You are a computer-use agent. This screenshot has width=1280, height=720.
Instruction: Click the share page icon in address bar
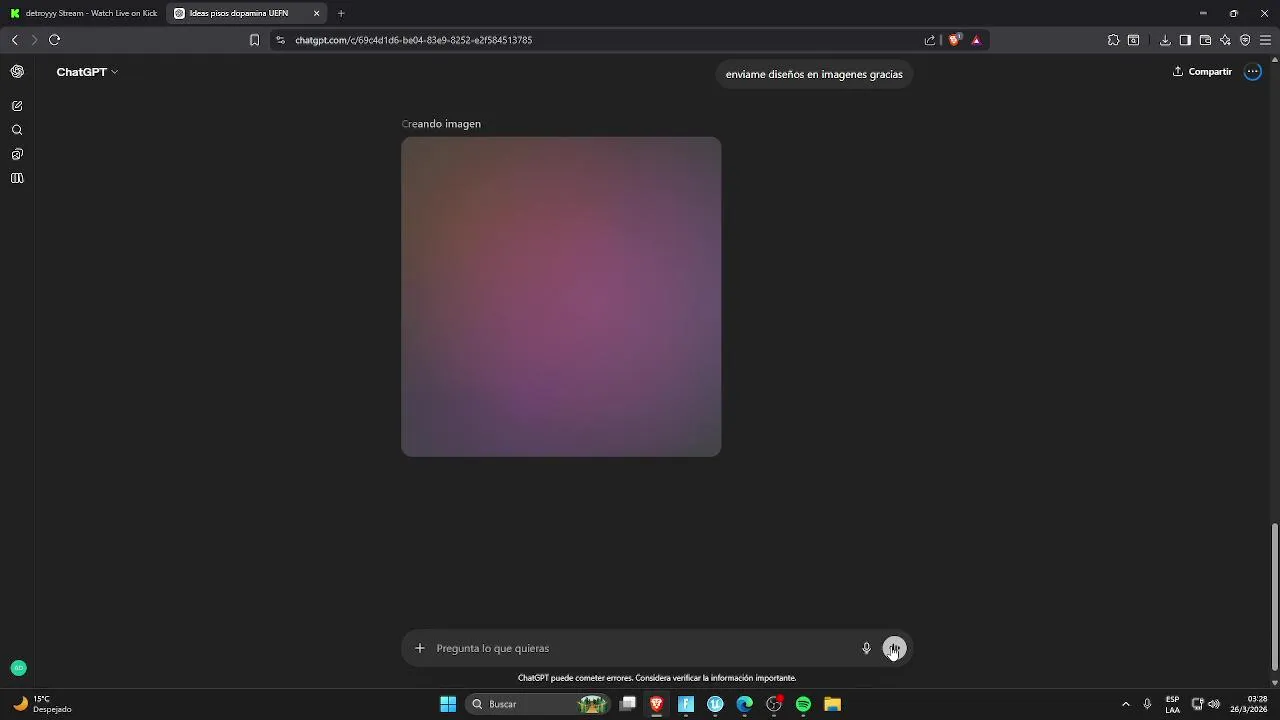click(930, 40)
